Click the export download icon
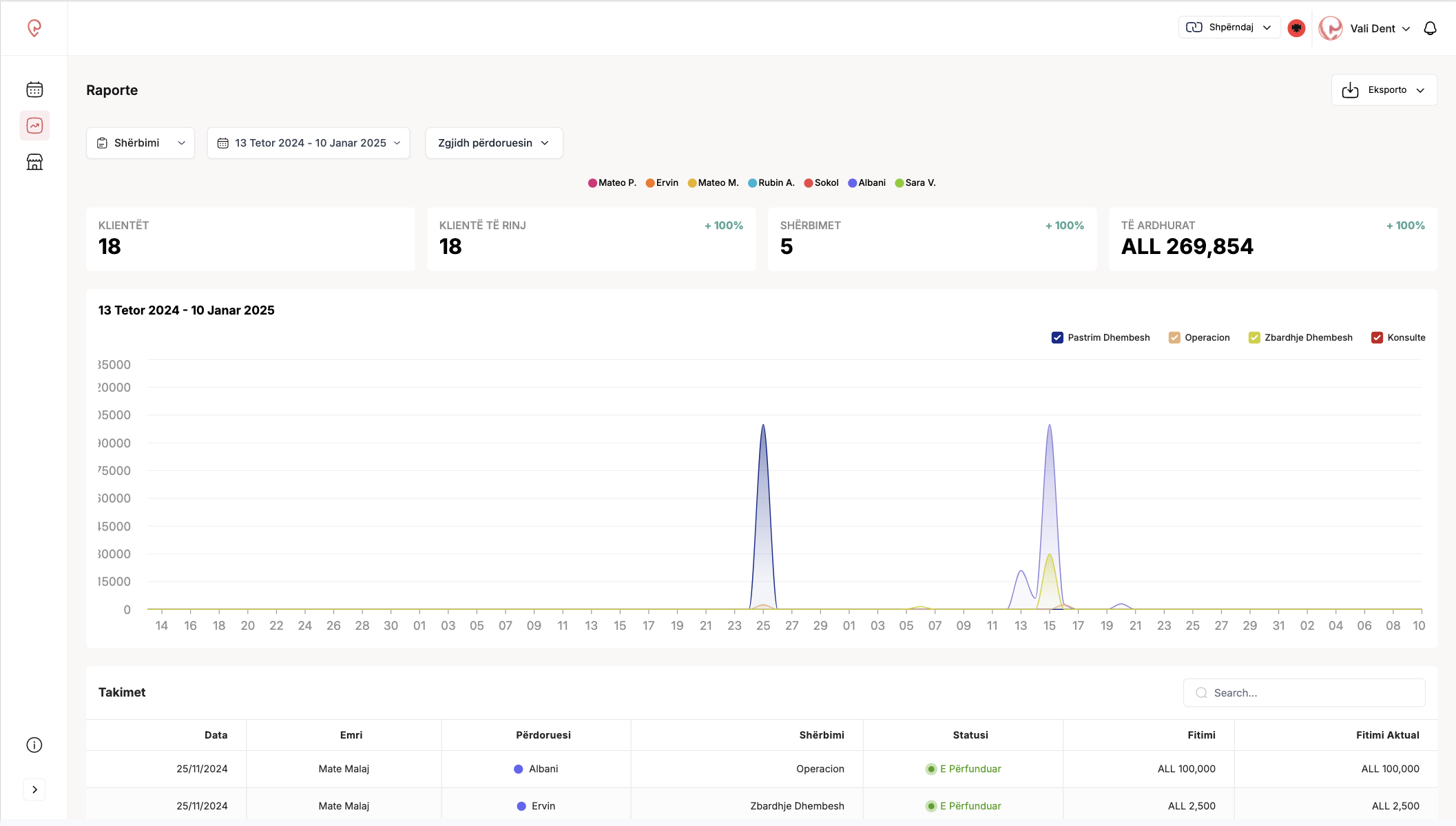1456x826 pixels. click(x=1350, y=90)
